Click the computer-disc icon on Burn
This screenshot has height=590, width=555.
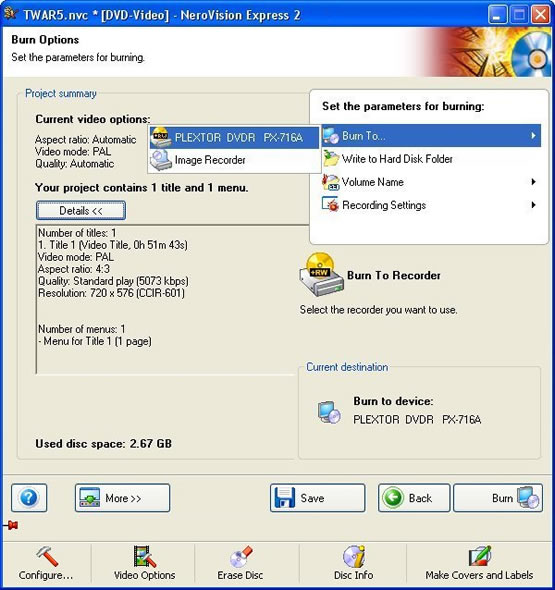[x=528, y=497]
